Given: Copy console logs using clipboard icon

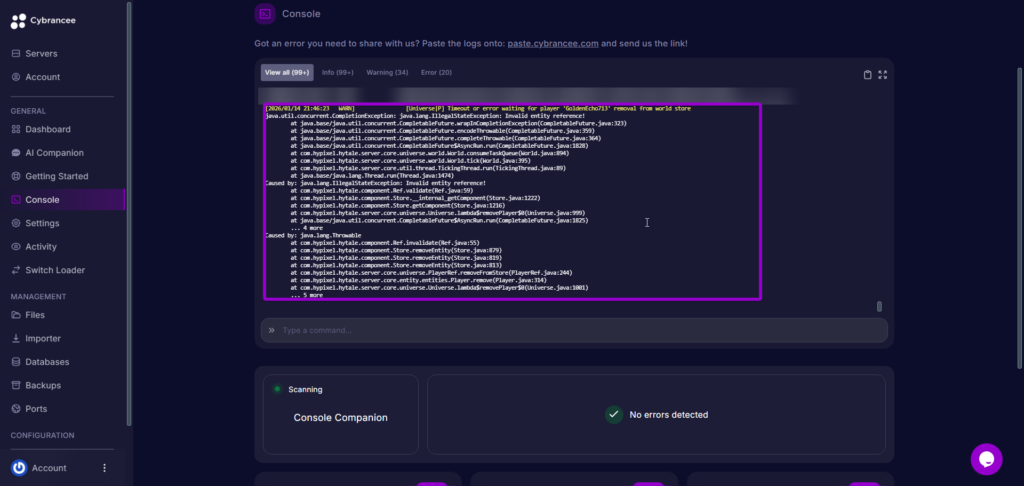Looking at the screenshot, I should coord(867,74).
